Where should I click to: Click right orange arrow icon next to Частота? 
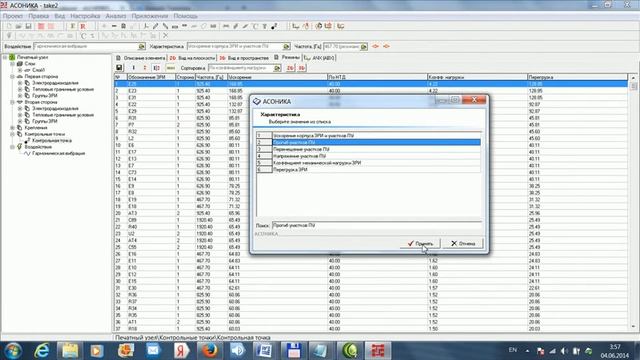tap(386, 46)
